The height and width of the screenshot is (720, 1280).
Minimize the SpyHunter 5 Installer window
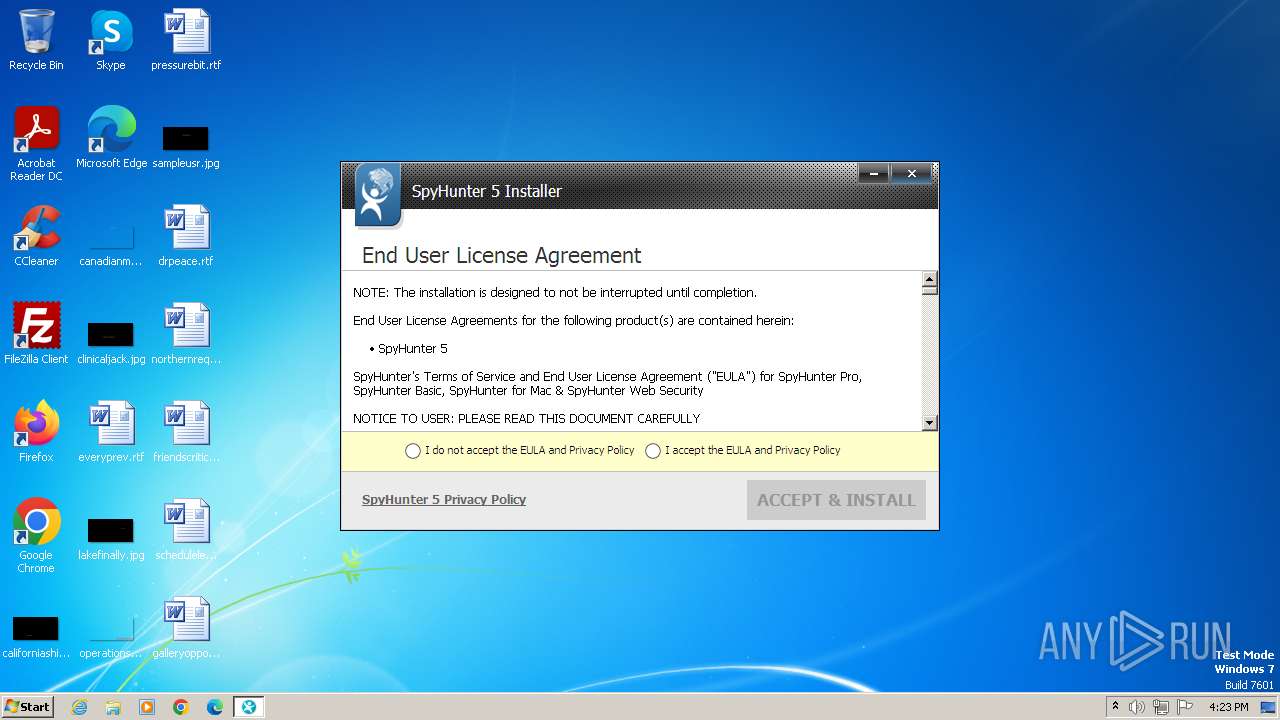pos(874,174)
